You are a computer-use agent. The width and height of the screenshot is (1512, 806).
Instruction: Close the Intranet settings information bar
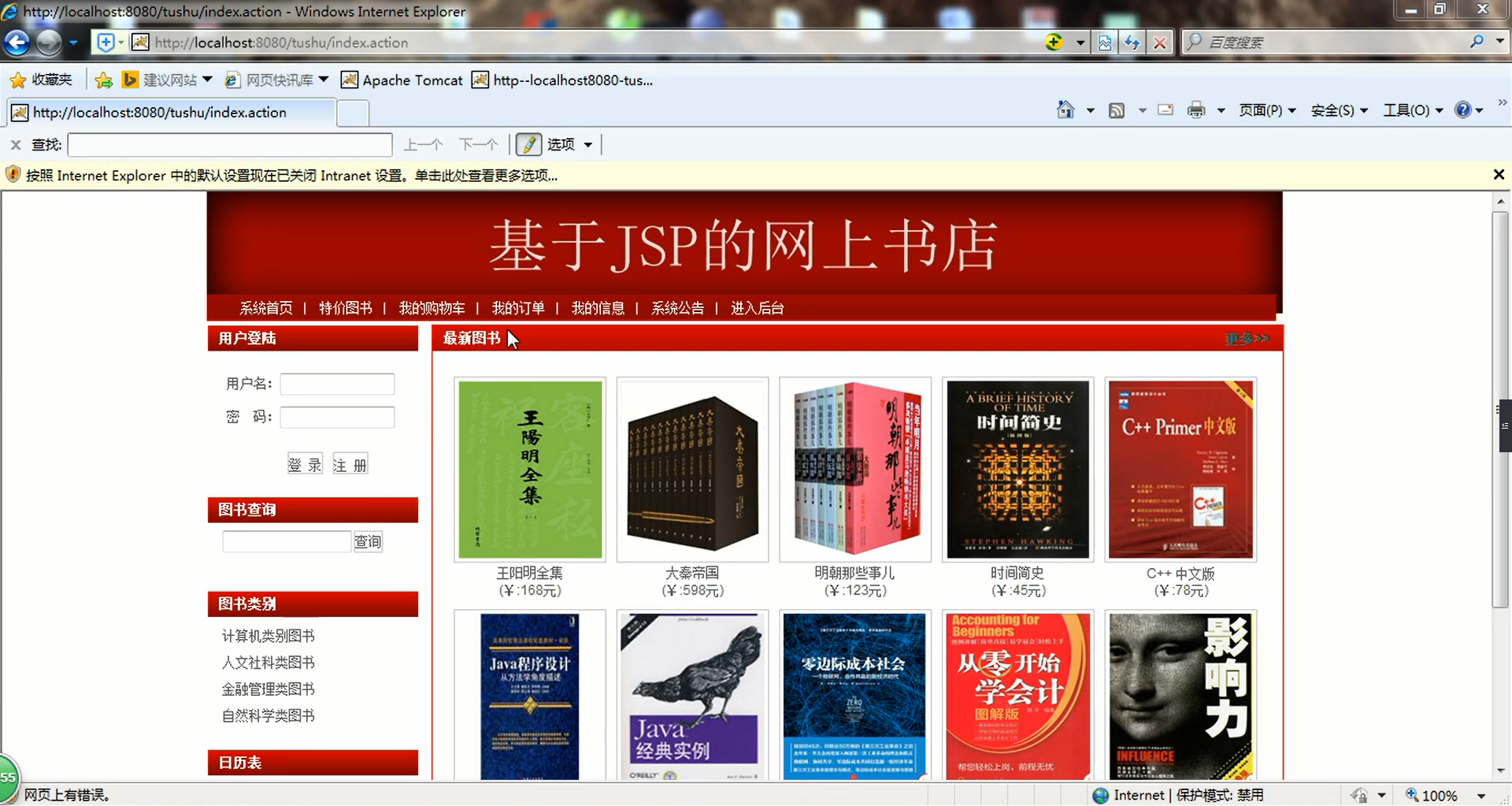pyautogui.click(x=1499, y=175)
